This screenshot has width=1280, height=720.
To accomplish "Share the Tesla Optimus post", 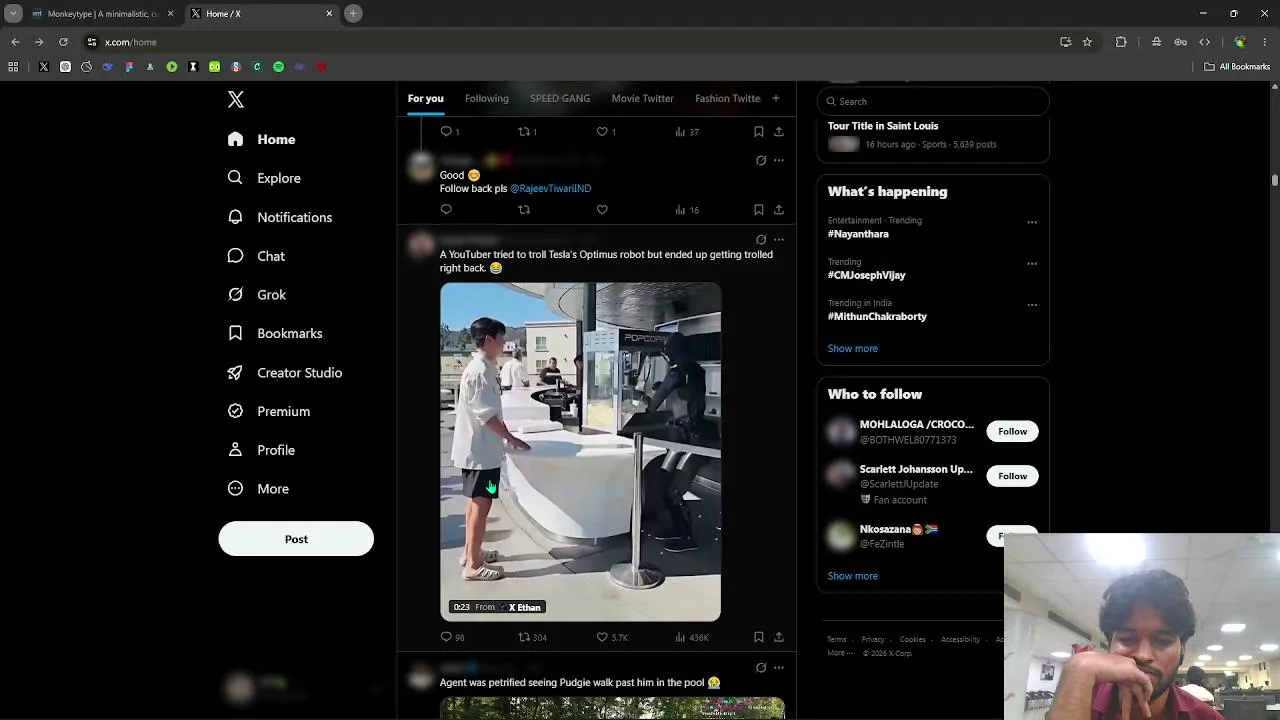I will tap(779, 637).
